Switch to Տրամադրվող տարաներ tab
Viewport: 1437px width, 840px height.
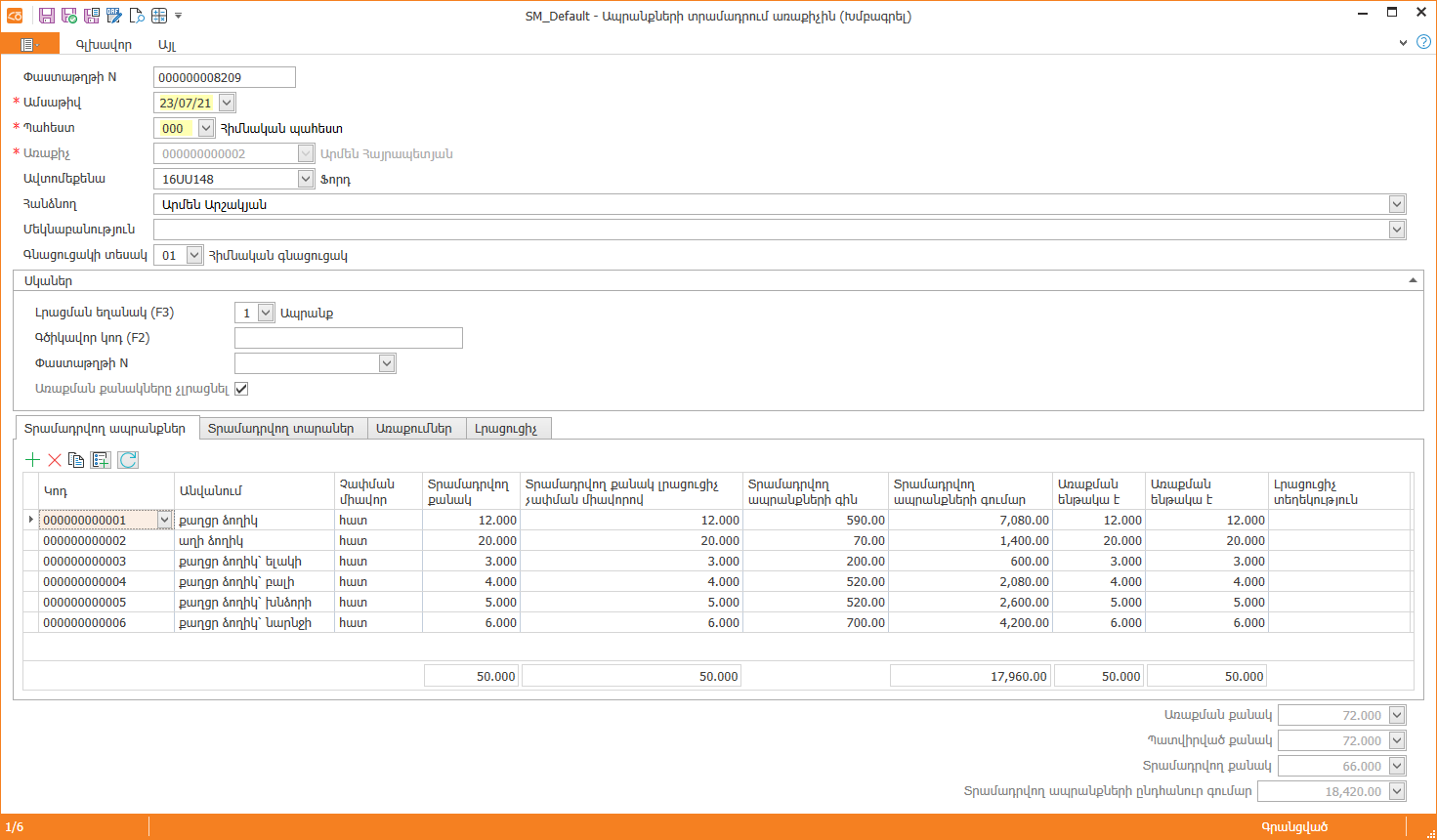pos(281,428)
